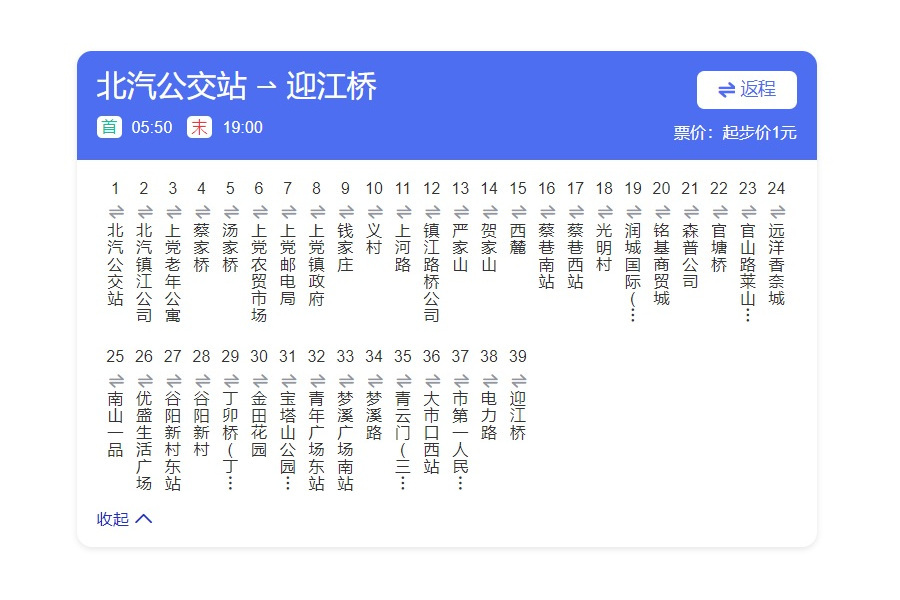
Task: Select stop 35 青云门
Action: [402, 441]
